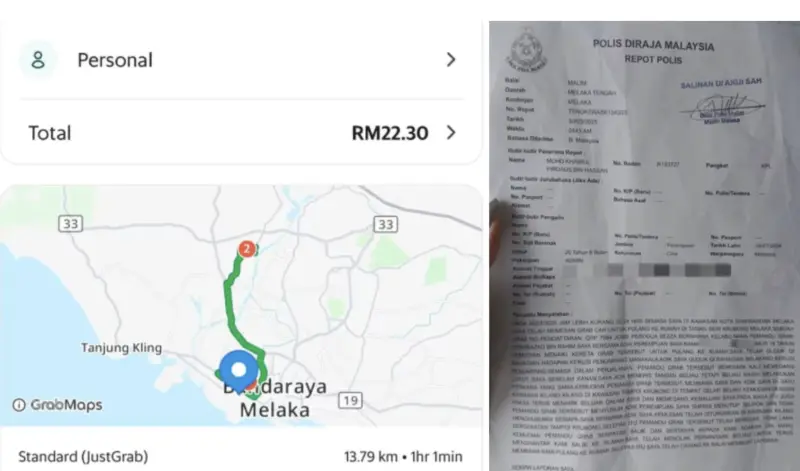
Task: Open the Personal payment tag row
Action: (241, 60)
